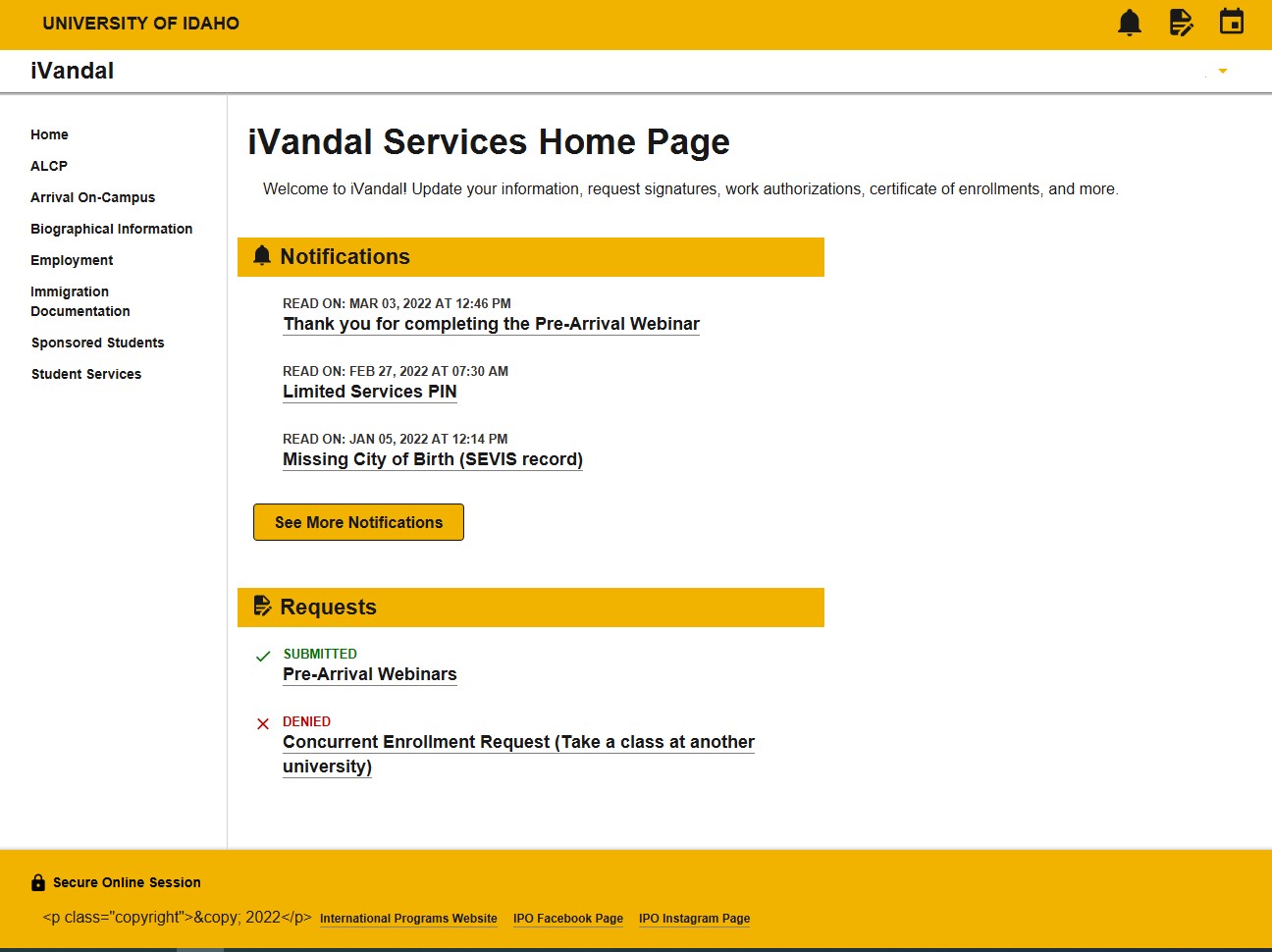This screenshot has width=1272, height=952.
Task: Click the iVandal Services Home Page heading
Action: 489,142
